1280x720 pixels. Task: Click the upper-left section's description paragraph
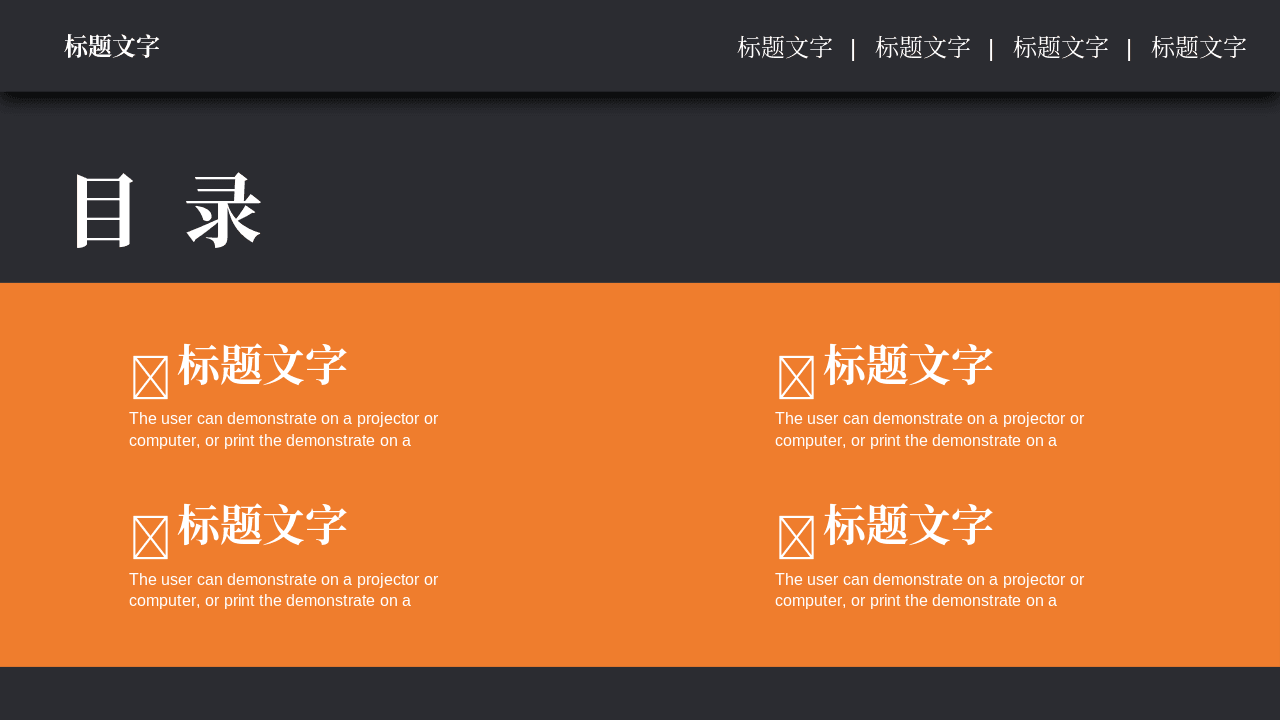284,429
